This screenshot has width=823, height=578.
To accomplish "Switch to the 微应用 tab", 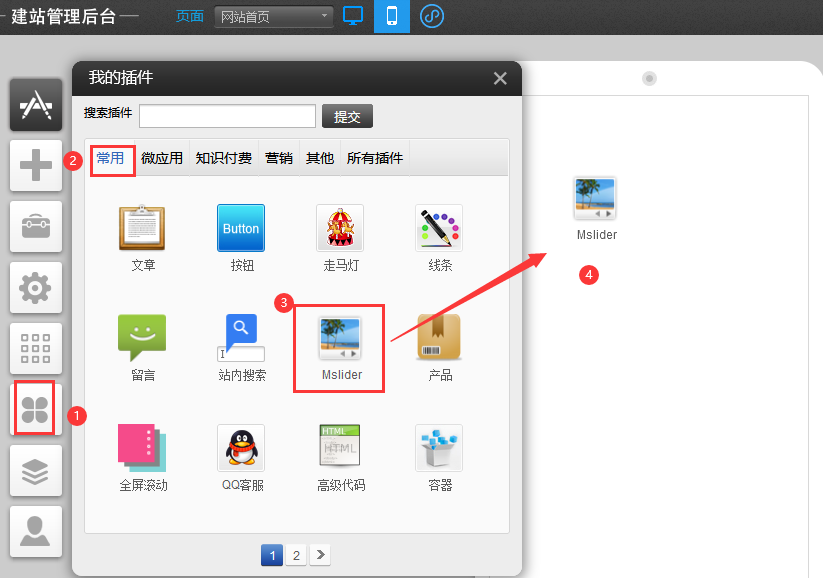I will 162,158.
